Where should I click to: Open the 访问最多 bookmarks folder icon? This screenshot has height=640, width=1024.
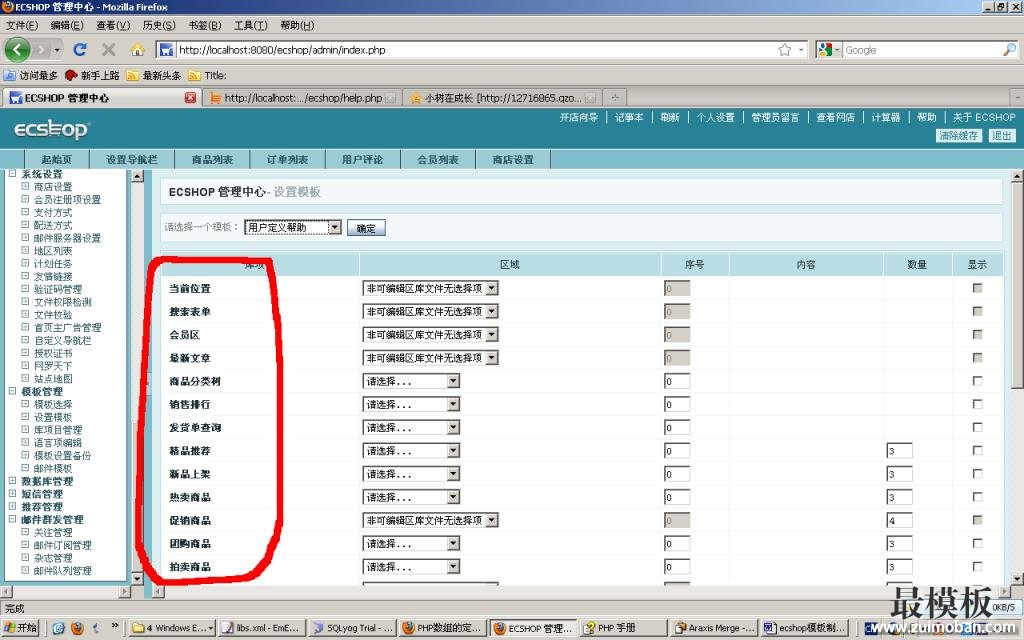tap(10, 75)
